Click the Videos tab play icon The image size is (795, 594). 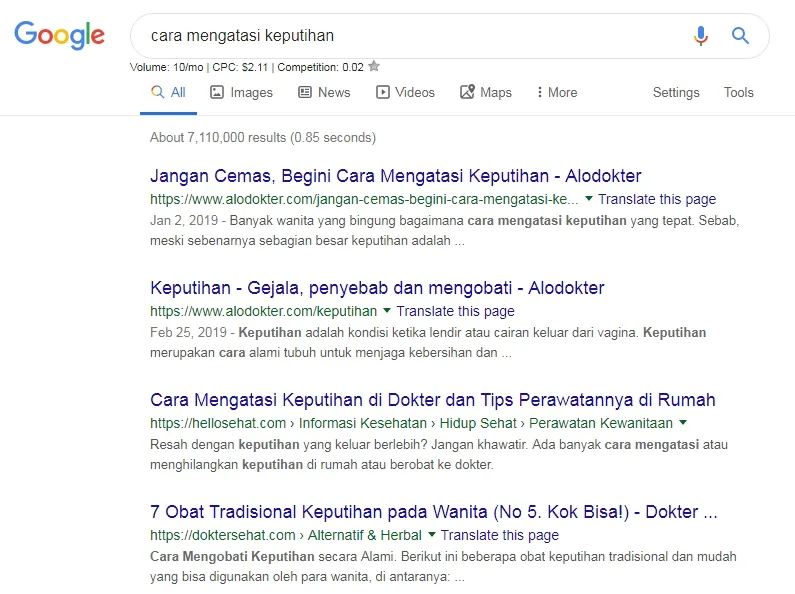tap(383, 92)
